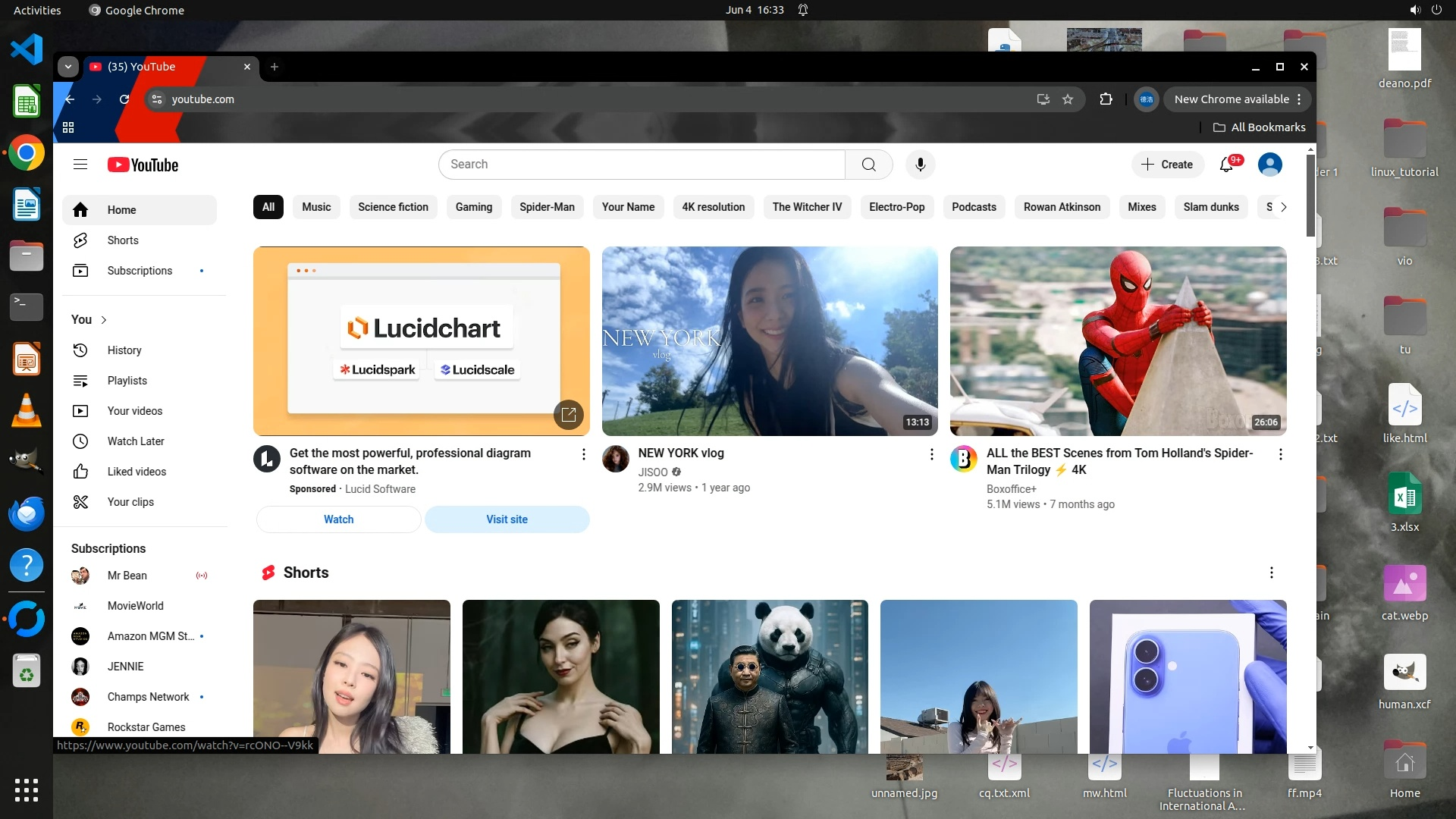
Task: Open the Shorts shelf three-dot menu
Action: (1272, 573)
